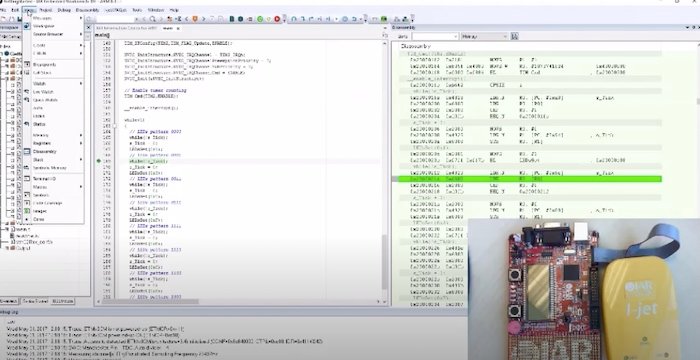The image size is (700, 360).
Task: Choose Statics in the View menu
Action: point(53,124)
